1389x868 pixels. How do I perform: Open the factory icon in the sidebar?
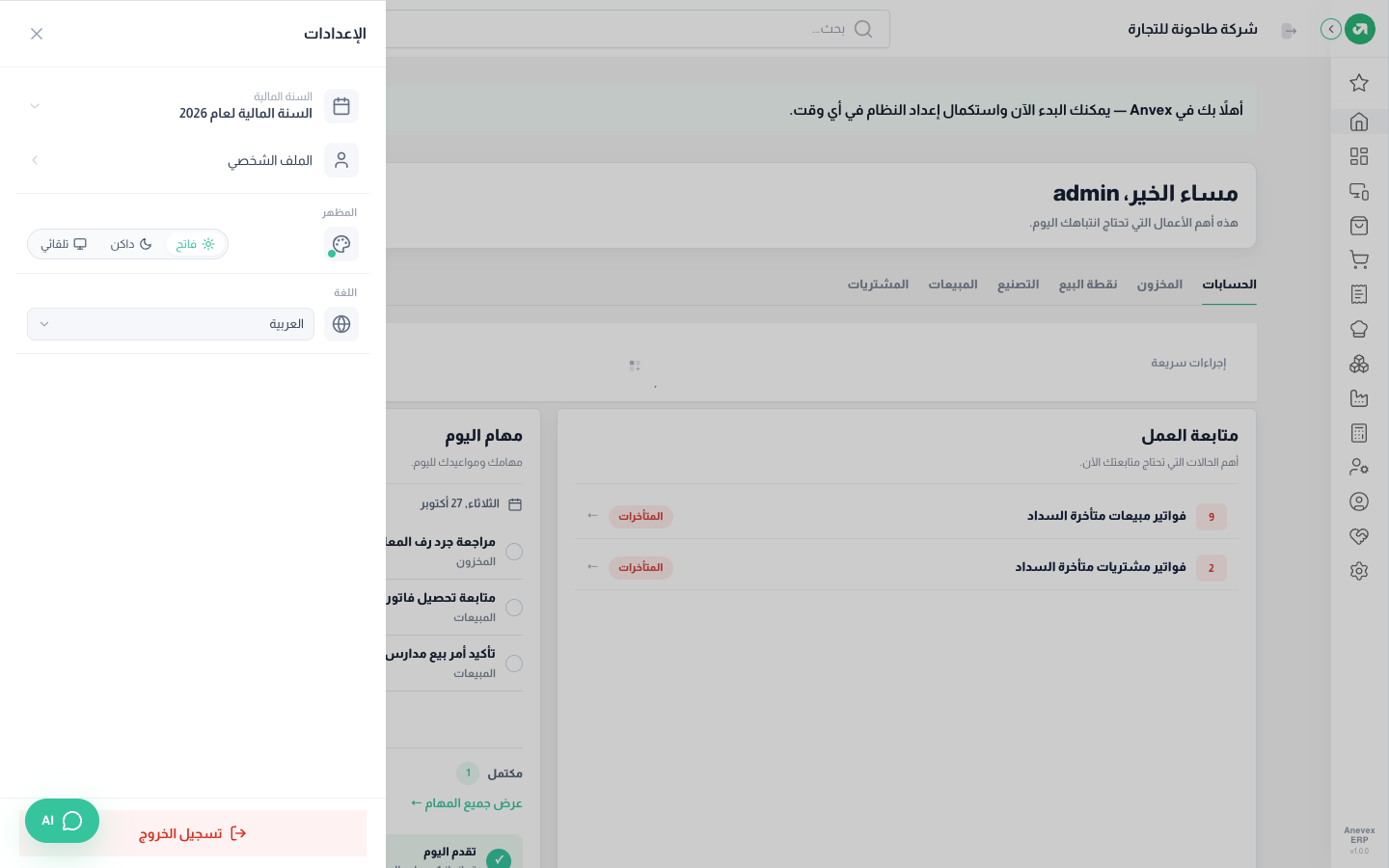[1359, 398]
